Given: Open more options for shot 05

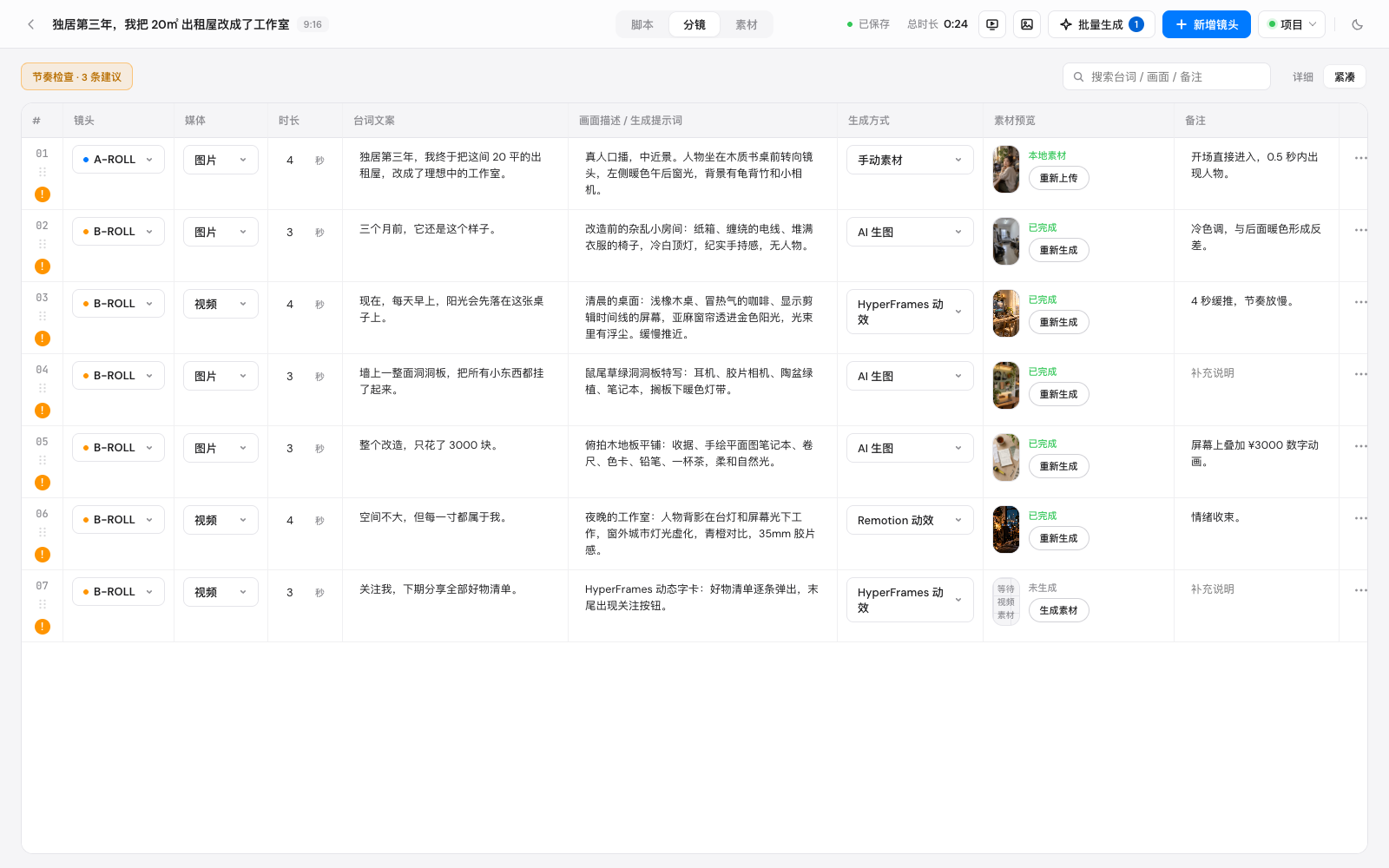Looking at the screenshot, I should pos(1360,446).
